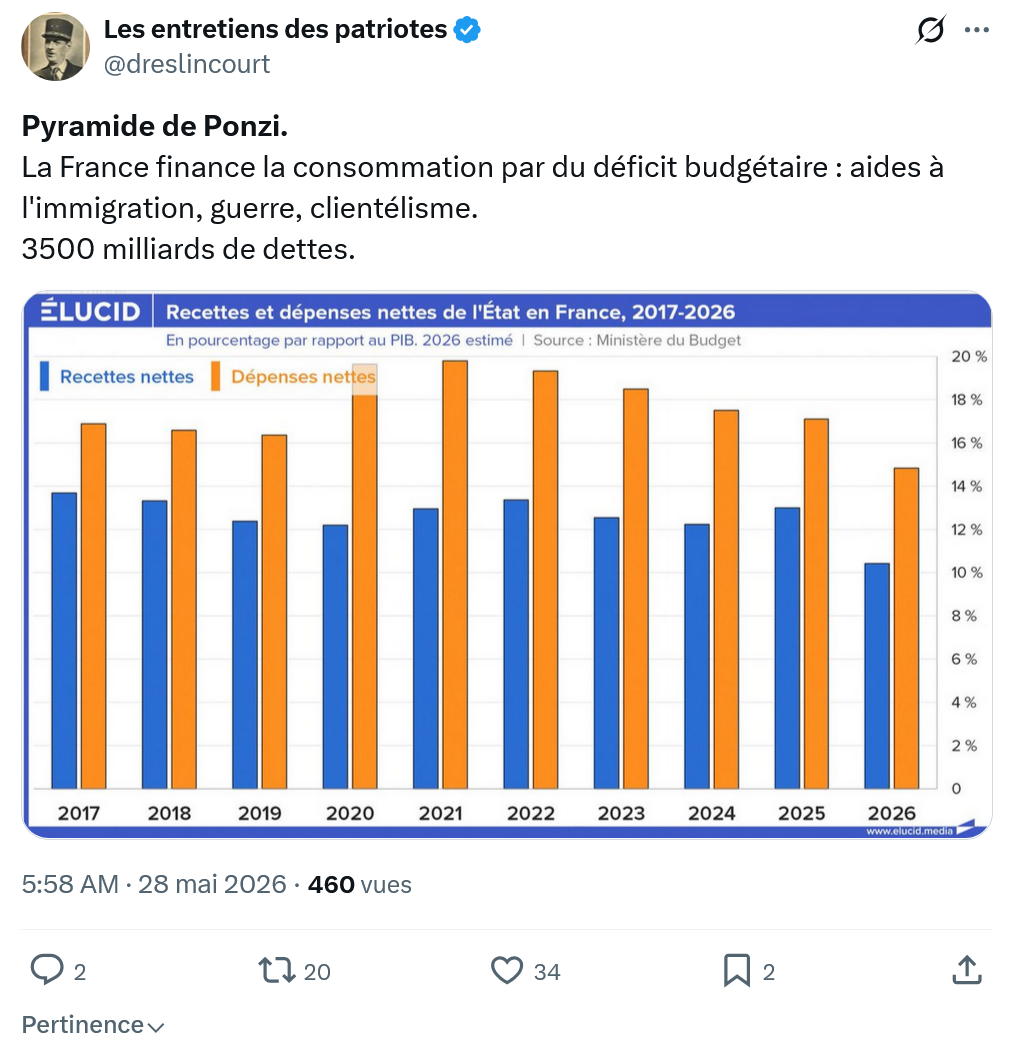Open the profile avatar photo

(x=56, y=46)
